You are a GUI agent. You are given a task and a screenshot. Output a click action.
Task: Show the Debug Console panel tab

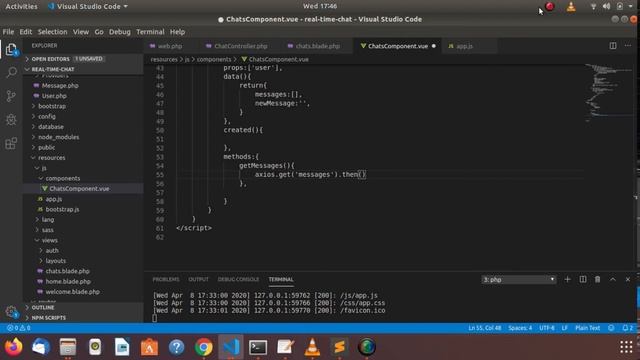click(238, 280)
